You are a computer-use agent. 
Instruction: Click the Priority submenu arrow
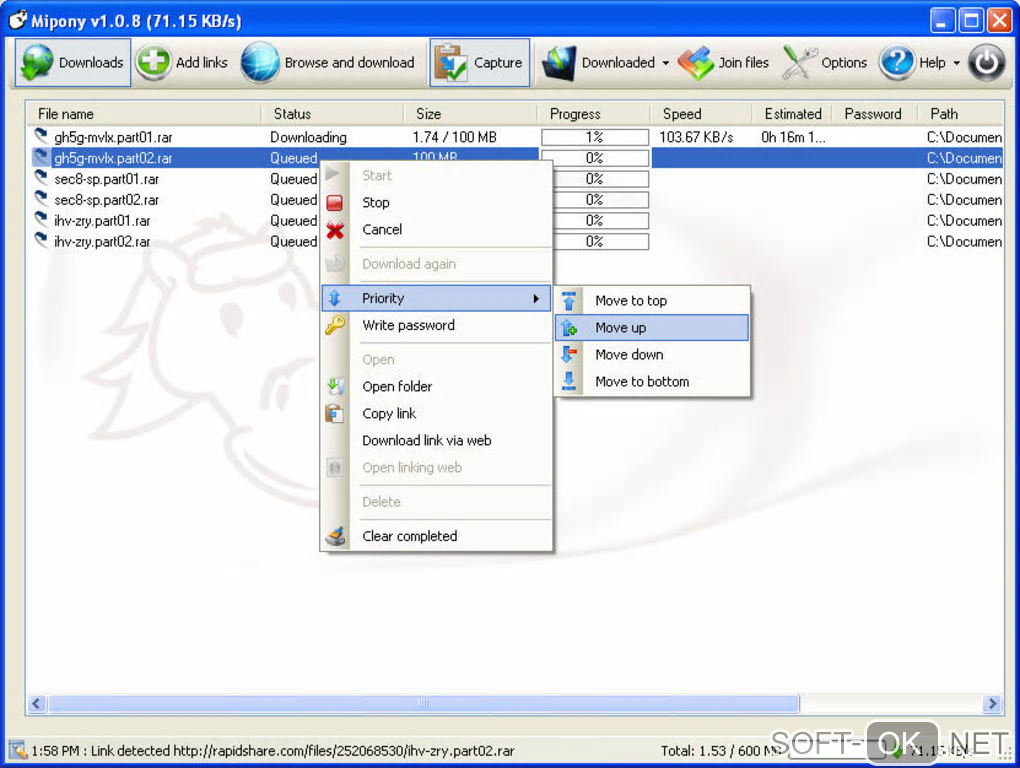pos(536,298)
